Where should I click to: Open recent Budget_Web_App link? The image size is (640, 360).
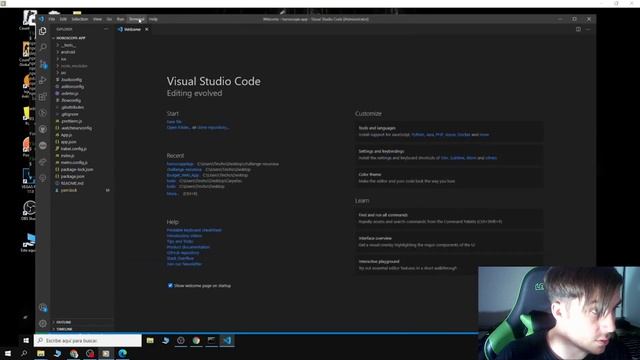(x=183, y=175)
